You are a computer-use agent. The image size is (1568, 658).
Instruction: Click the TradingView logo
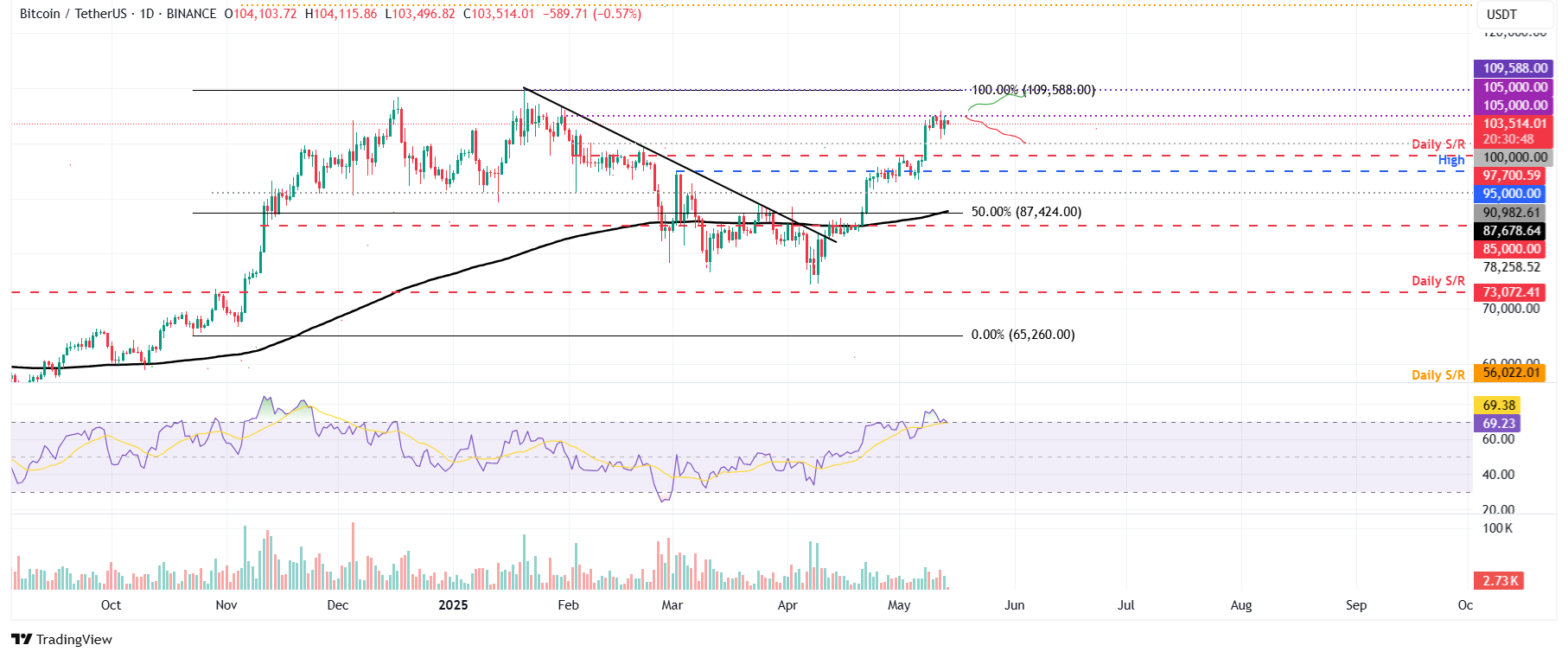coord(61,639)
